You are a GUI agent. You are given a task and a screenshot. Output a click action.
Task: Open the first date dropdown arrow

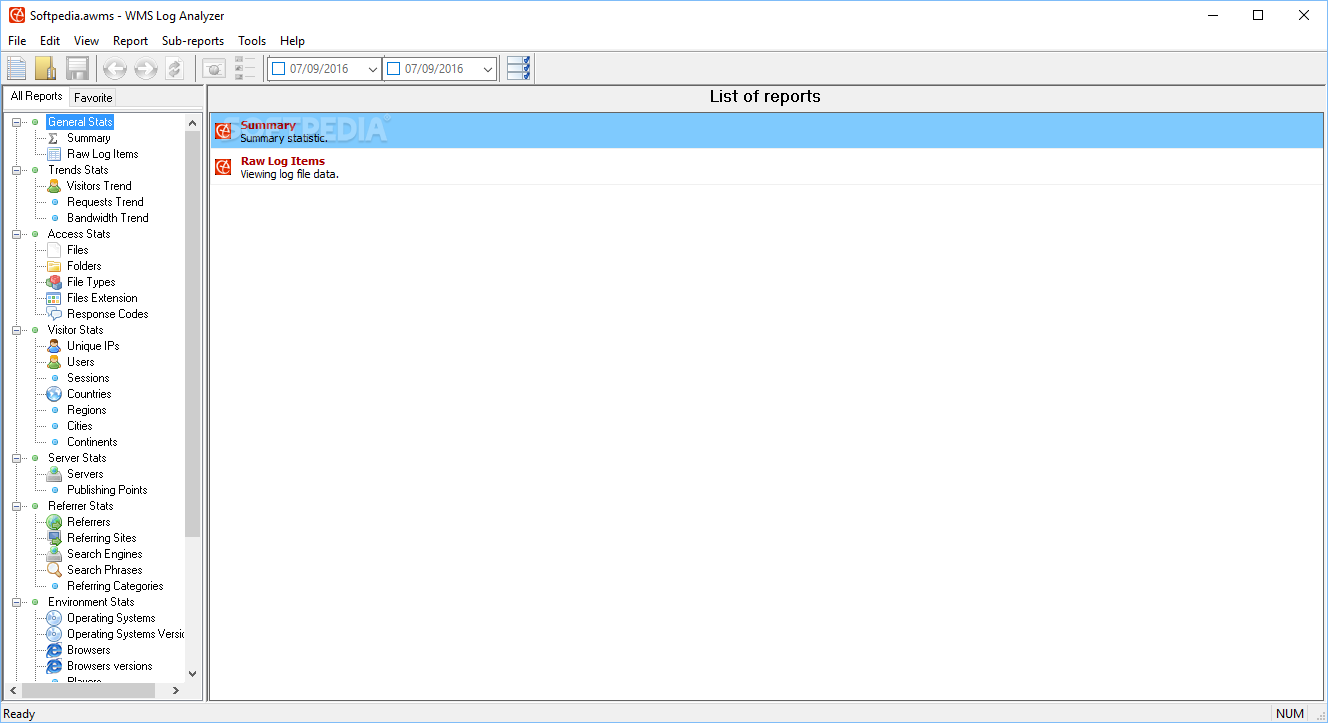point(372,69)
